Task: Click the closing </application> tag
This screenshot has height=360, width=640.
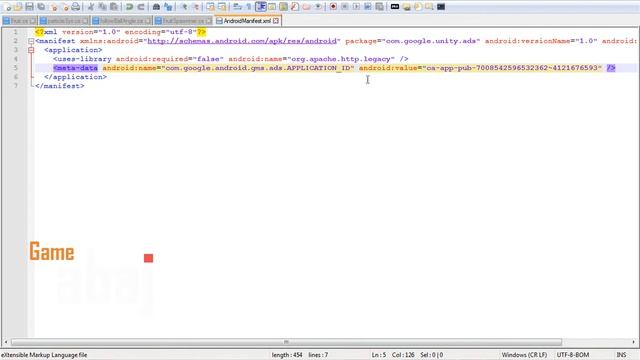Action: (x=76, y=77)
